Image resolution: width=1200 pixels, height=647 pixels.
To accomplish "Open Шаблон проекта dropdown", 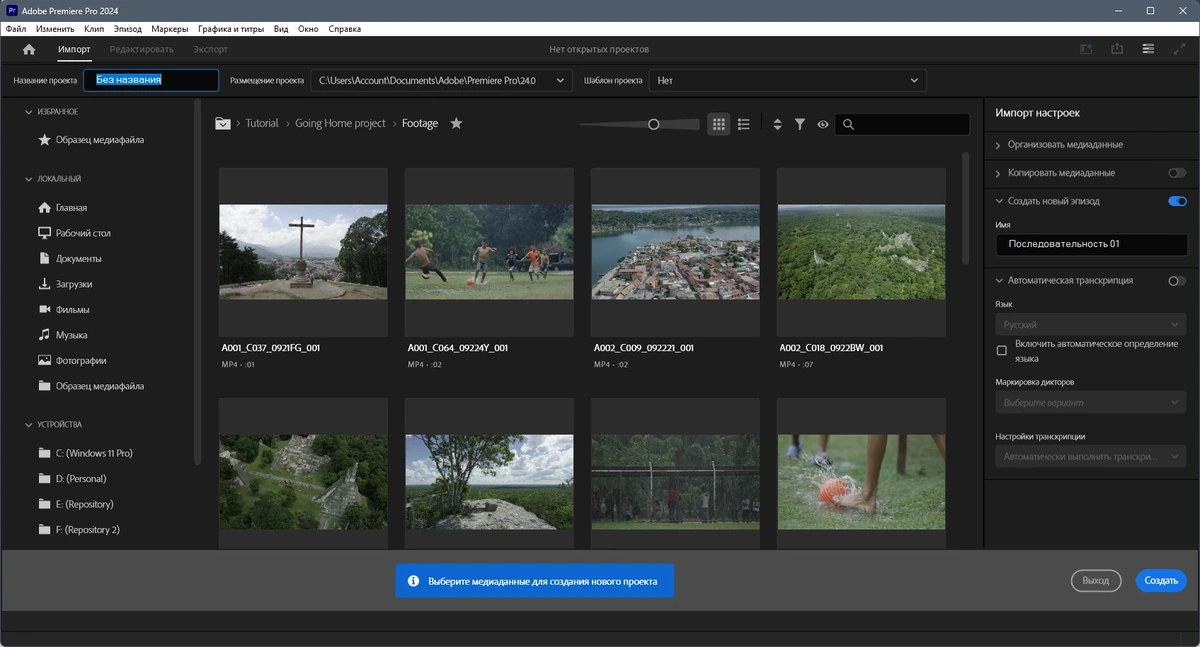I will [x=788, y=80].
